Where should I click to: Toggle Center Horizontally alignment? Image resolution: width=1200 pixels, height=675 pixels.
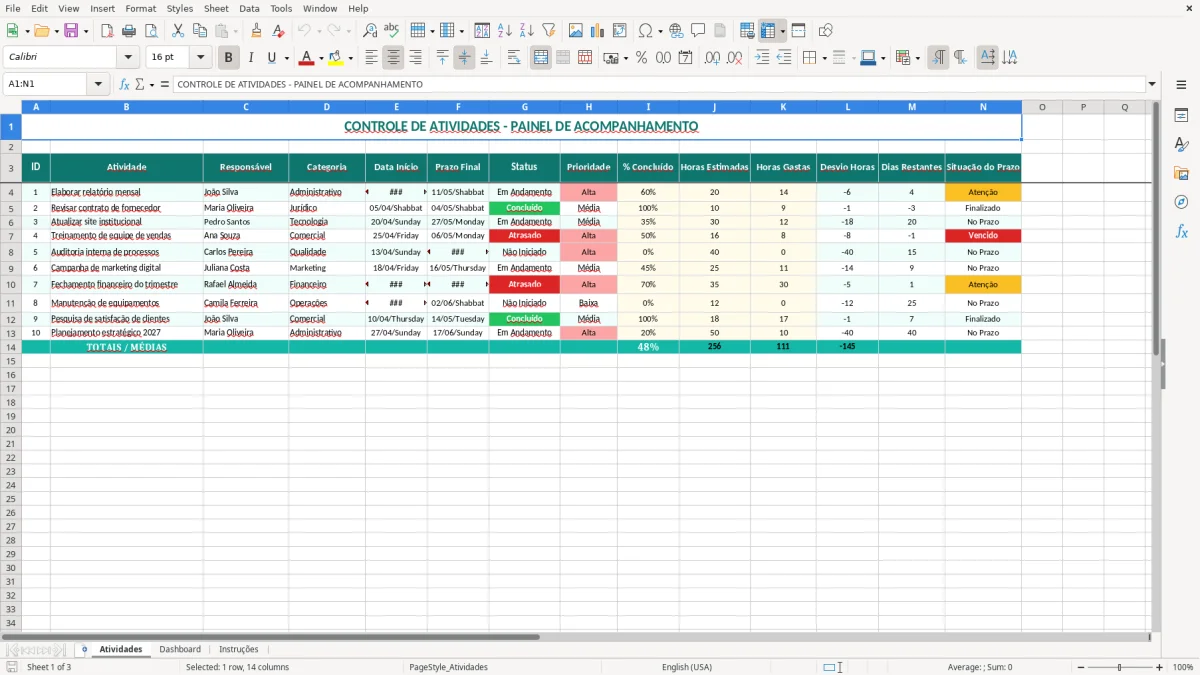[394, 58]
